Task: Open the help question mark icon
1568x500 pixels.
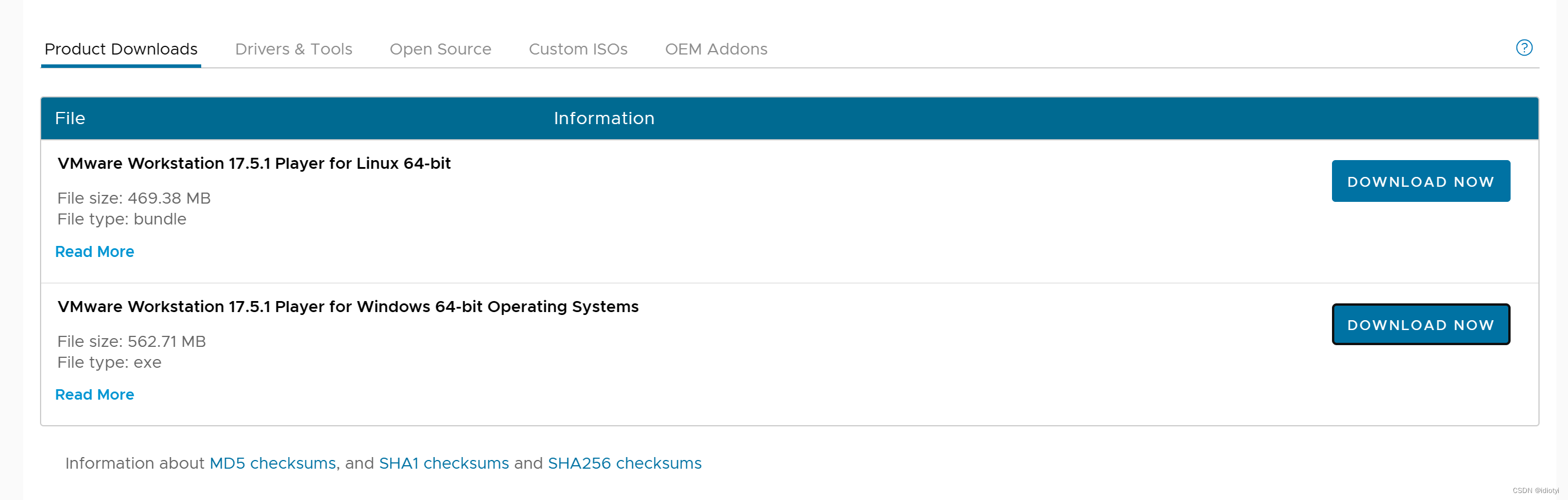Action: 1523,48
